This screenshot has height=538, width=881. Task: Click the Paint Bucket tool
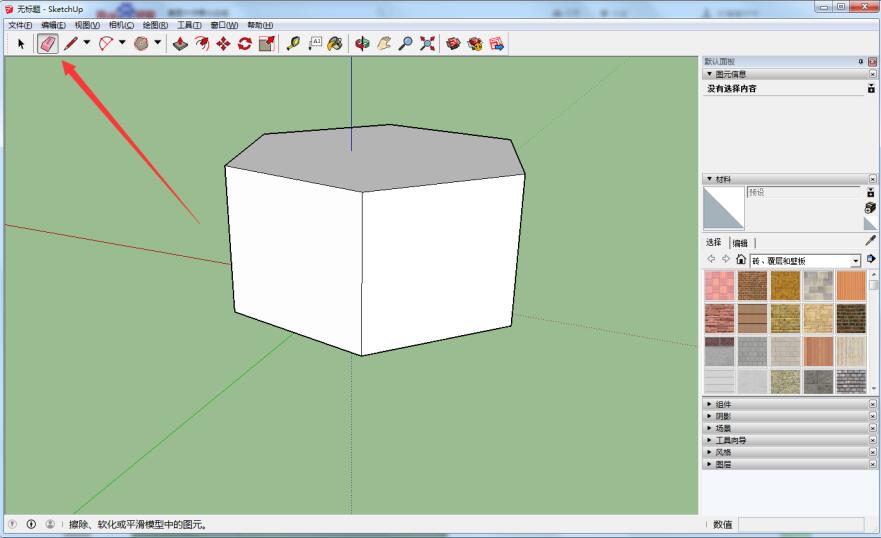(335, 43)
